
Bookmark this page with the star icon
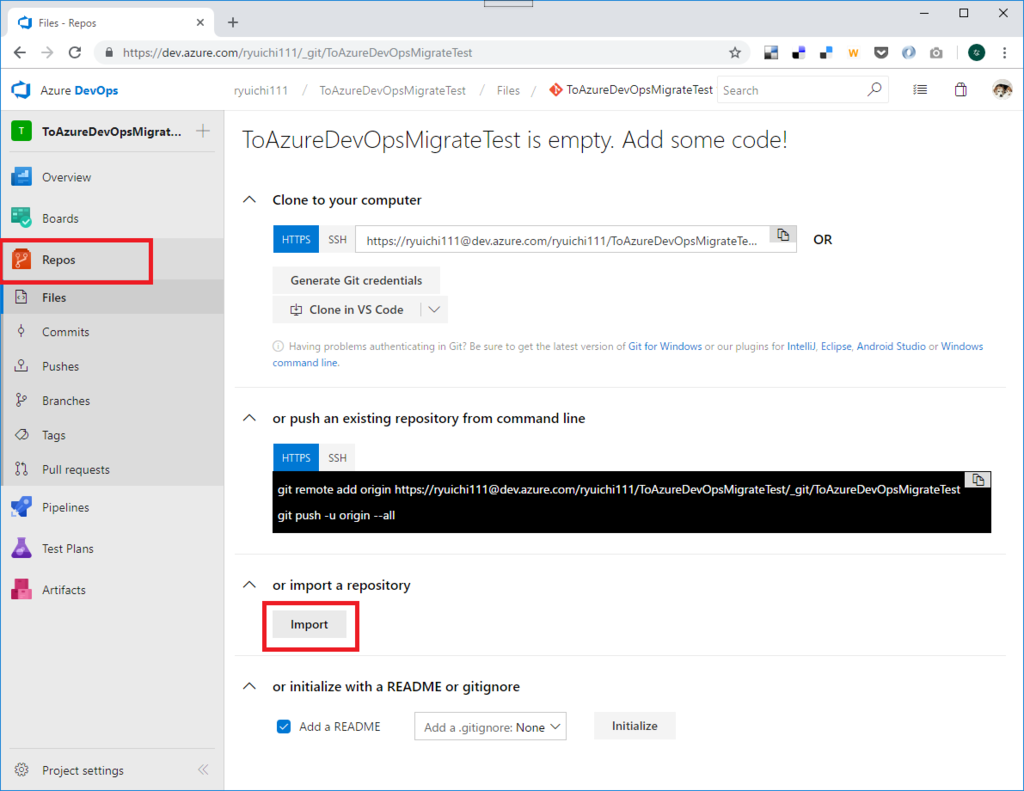point(735,53)
